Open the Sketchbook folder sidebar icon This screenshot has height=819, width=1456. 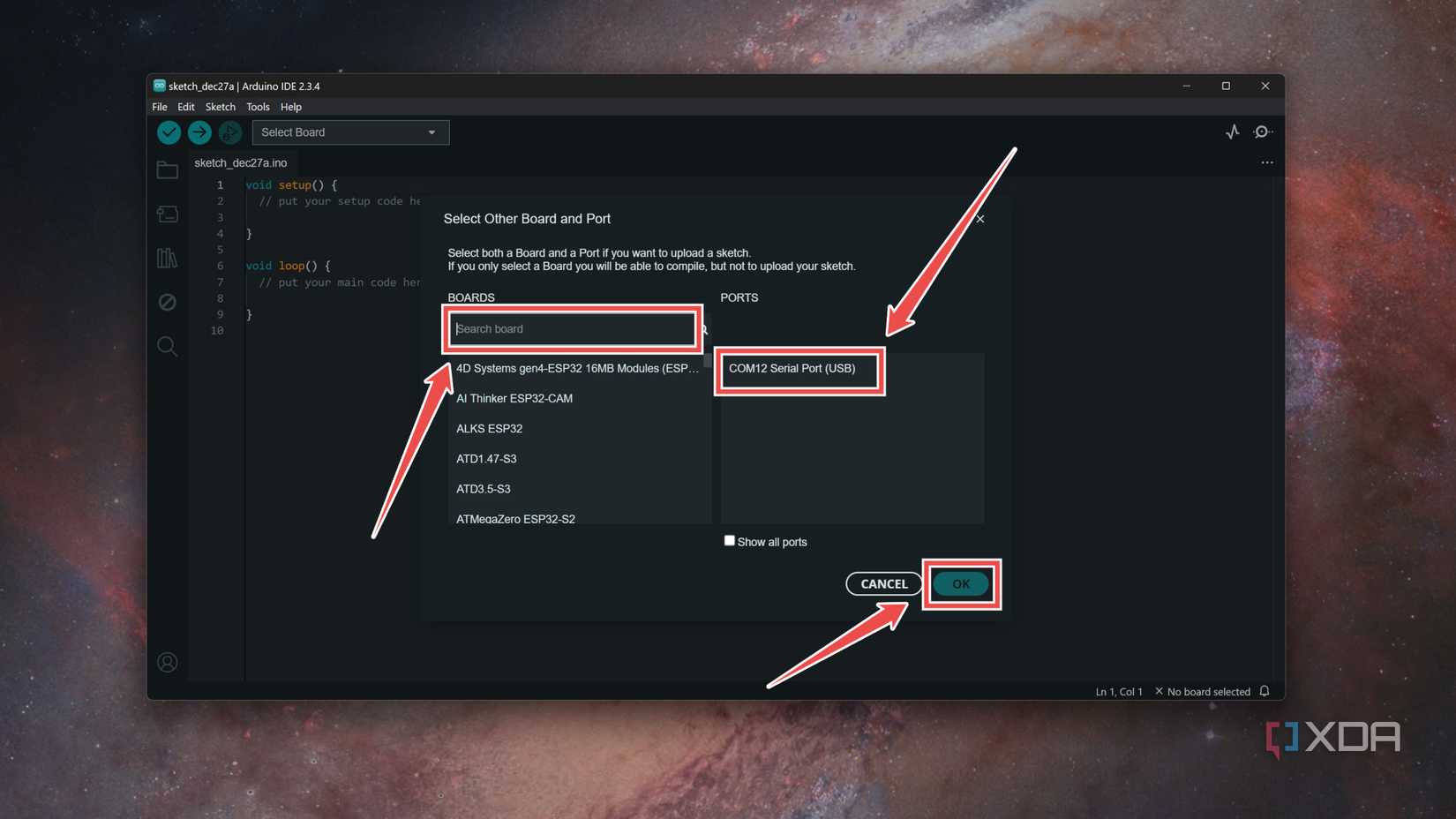(x=168, y=169)
